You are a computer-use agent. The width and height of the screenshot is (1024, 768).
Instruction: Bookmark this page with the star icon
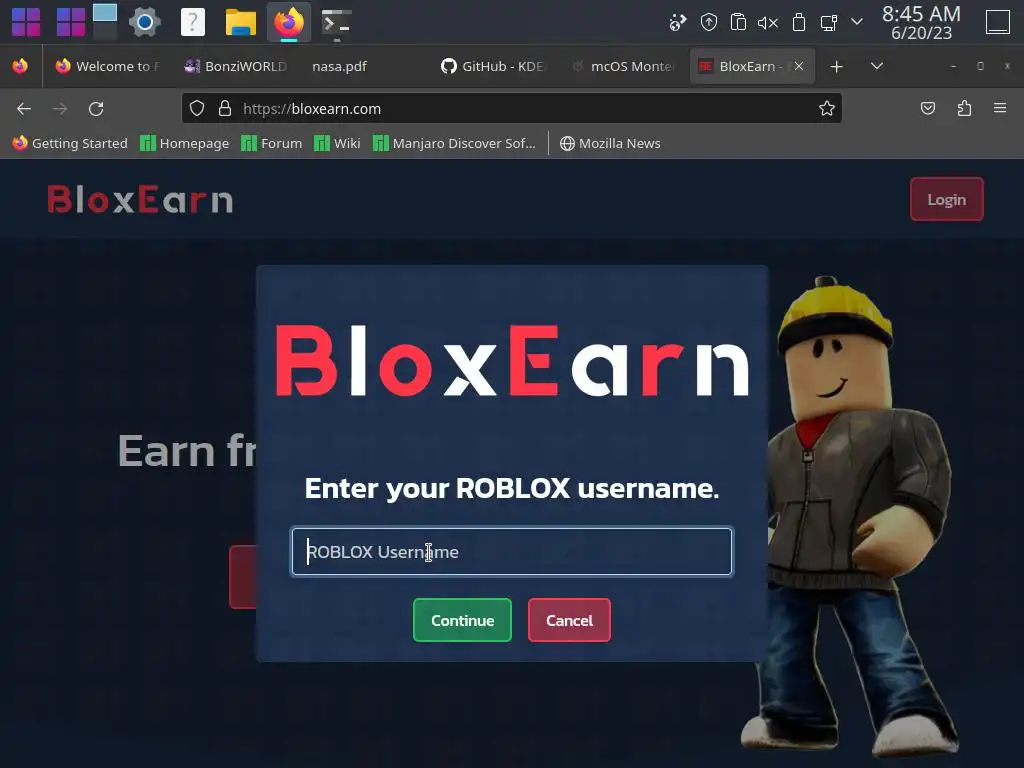pos(827,108)
